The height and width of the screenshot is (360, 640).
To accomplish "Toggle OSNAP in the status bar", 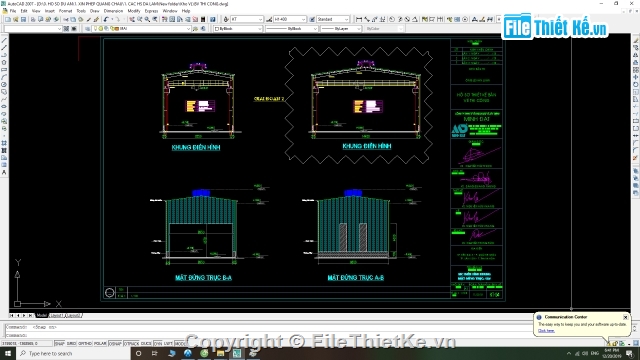I will point(115,343).
